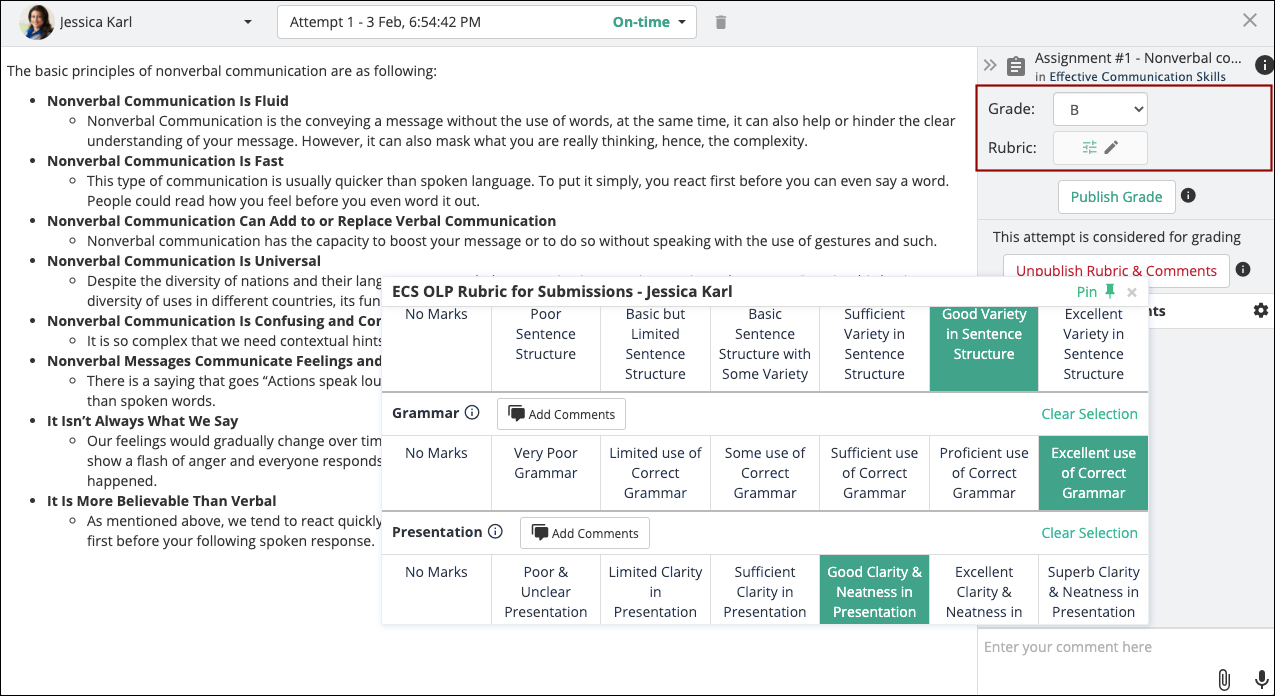This screenshot has height=696, width=1275.
Task: Click the Publish Grade button
Action: point(1116,197)
